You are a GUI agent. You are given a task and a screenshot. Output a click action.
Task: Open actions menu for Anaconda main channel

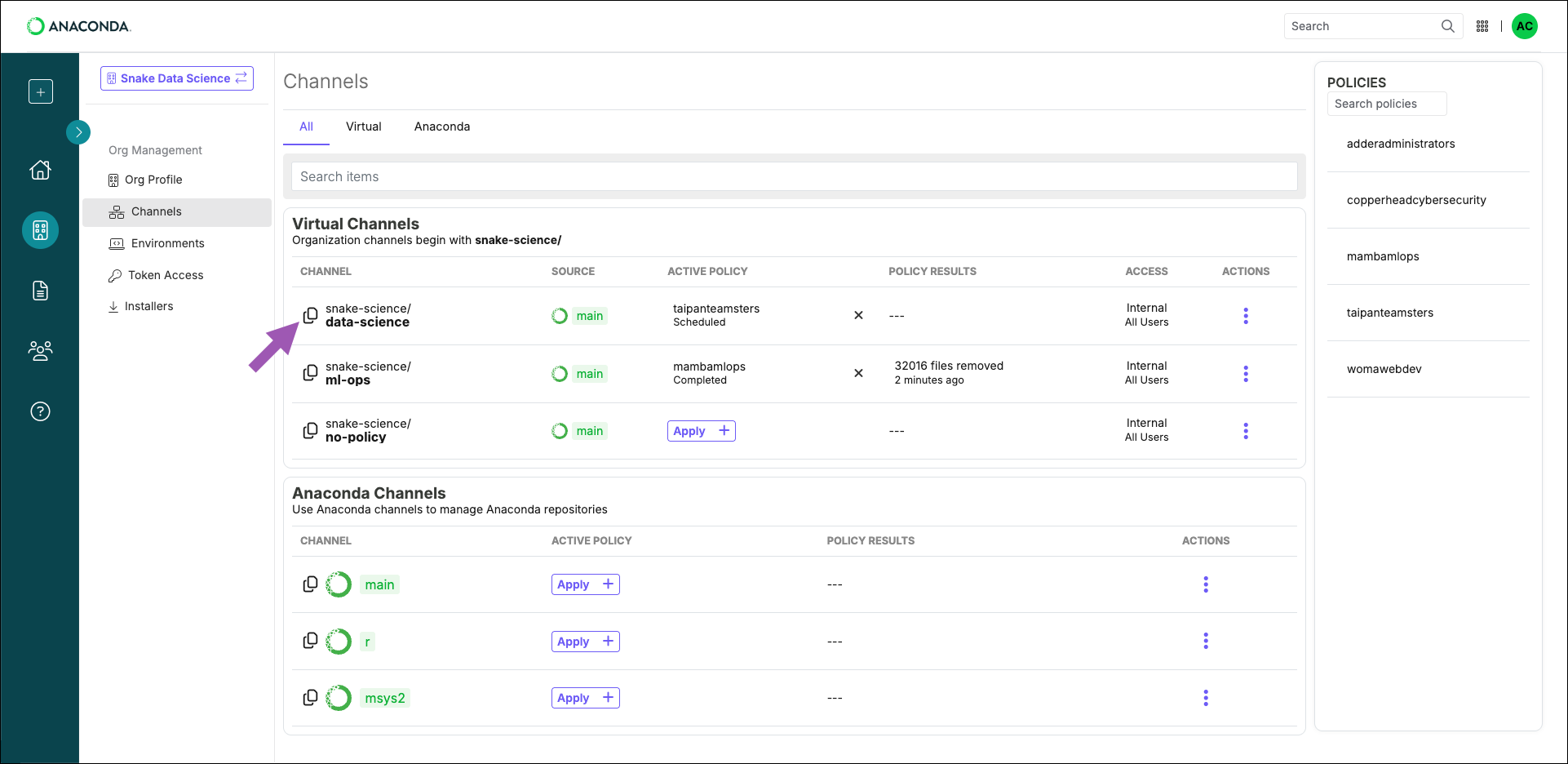click(1206, 584)
